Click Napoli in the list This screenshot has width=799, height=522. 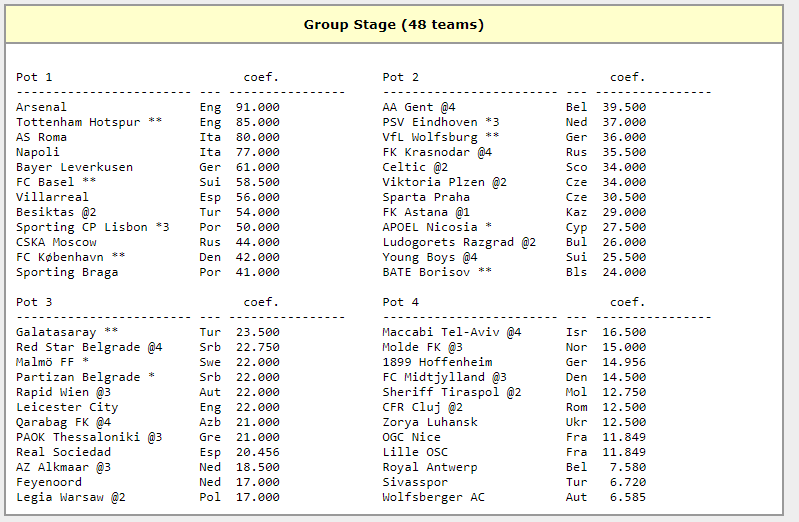pos(38,152)
